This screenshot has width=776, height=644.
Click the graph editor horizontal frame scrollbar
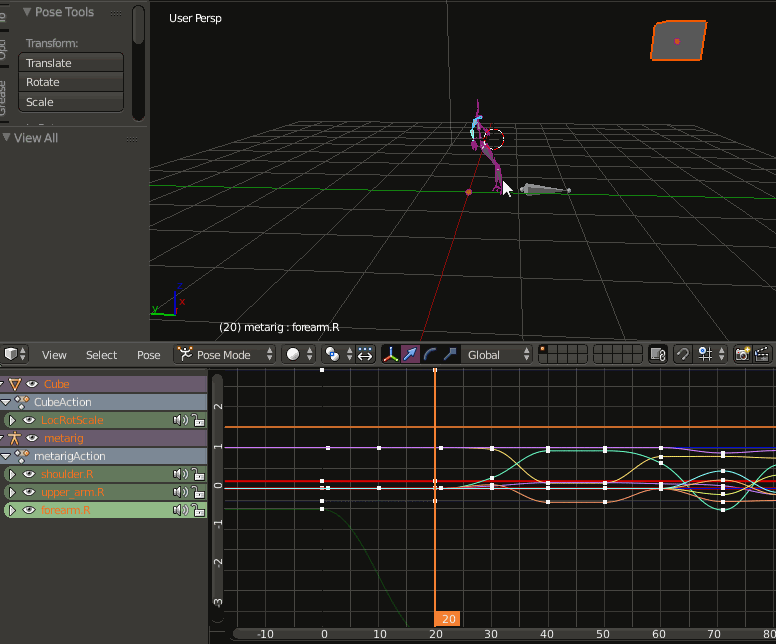[x=504, y=634]
